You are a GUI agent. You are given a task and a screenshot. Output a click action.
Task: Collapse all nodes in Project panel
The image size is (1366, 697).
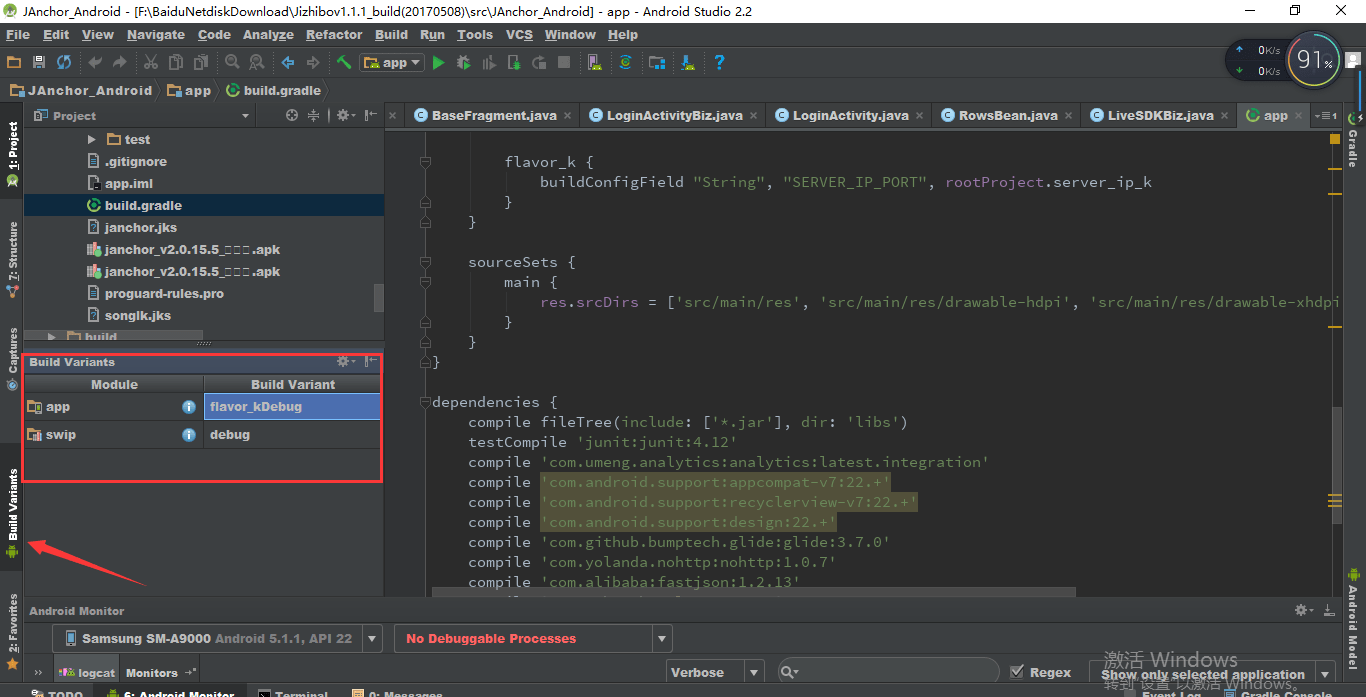click(314, 115)
